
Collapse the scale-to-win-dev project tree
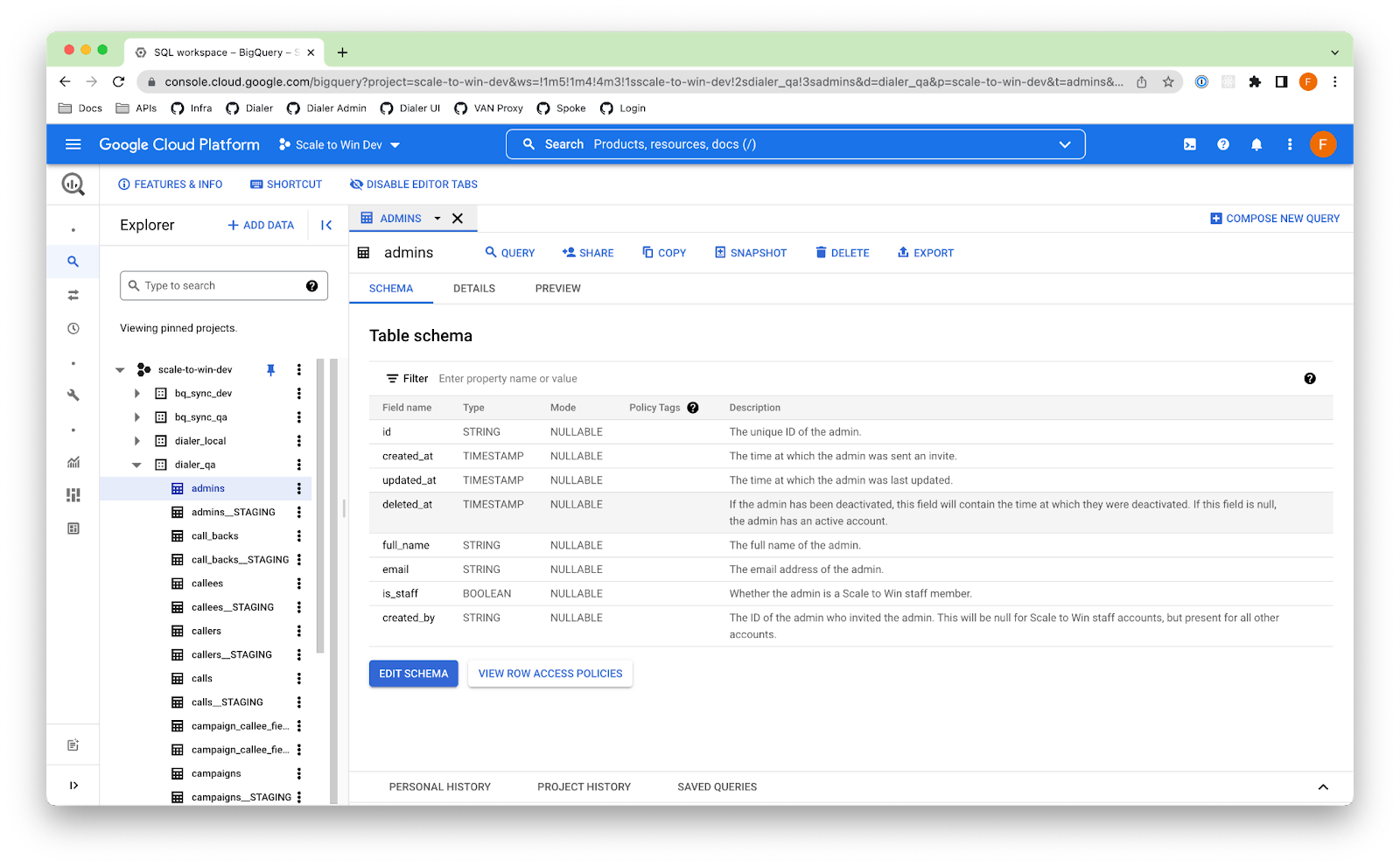pos(120,370)
